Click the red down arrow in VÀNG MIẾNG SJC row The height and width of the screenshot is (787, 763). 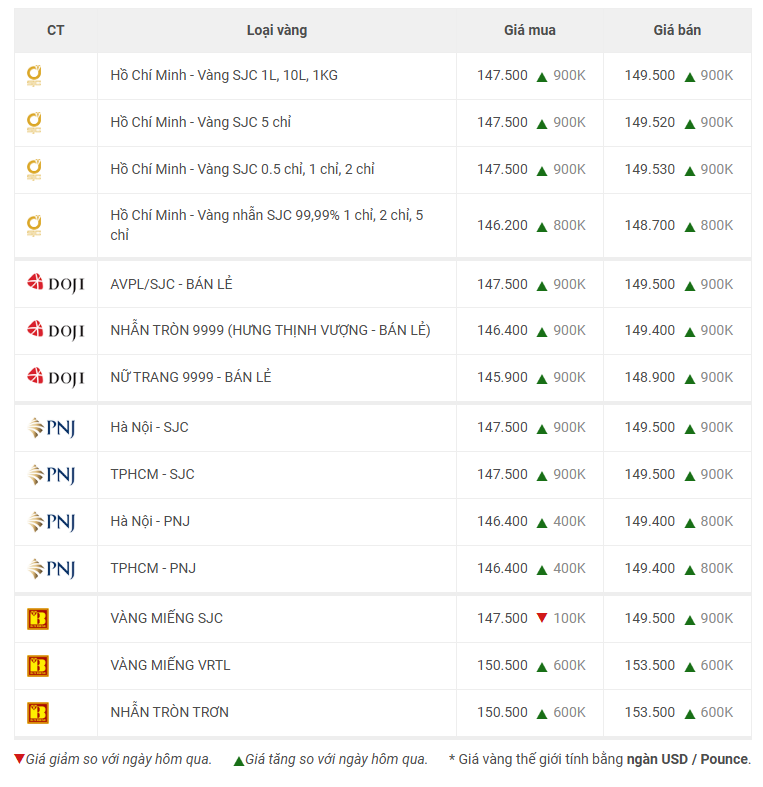(x=542, y=618)
